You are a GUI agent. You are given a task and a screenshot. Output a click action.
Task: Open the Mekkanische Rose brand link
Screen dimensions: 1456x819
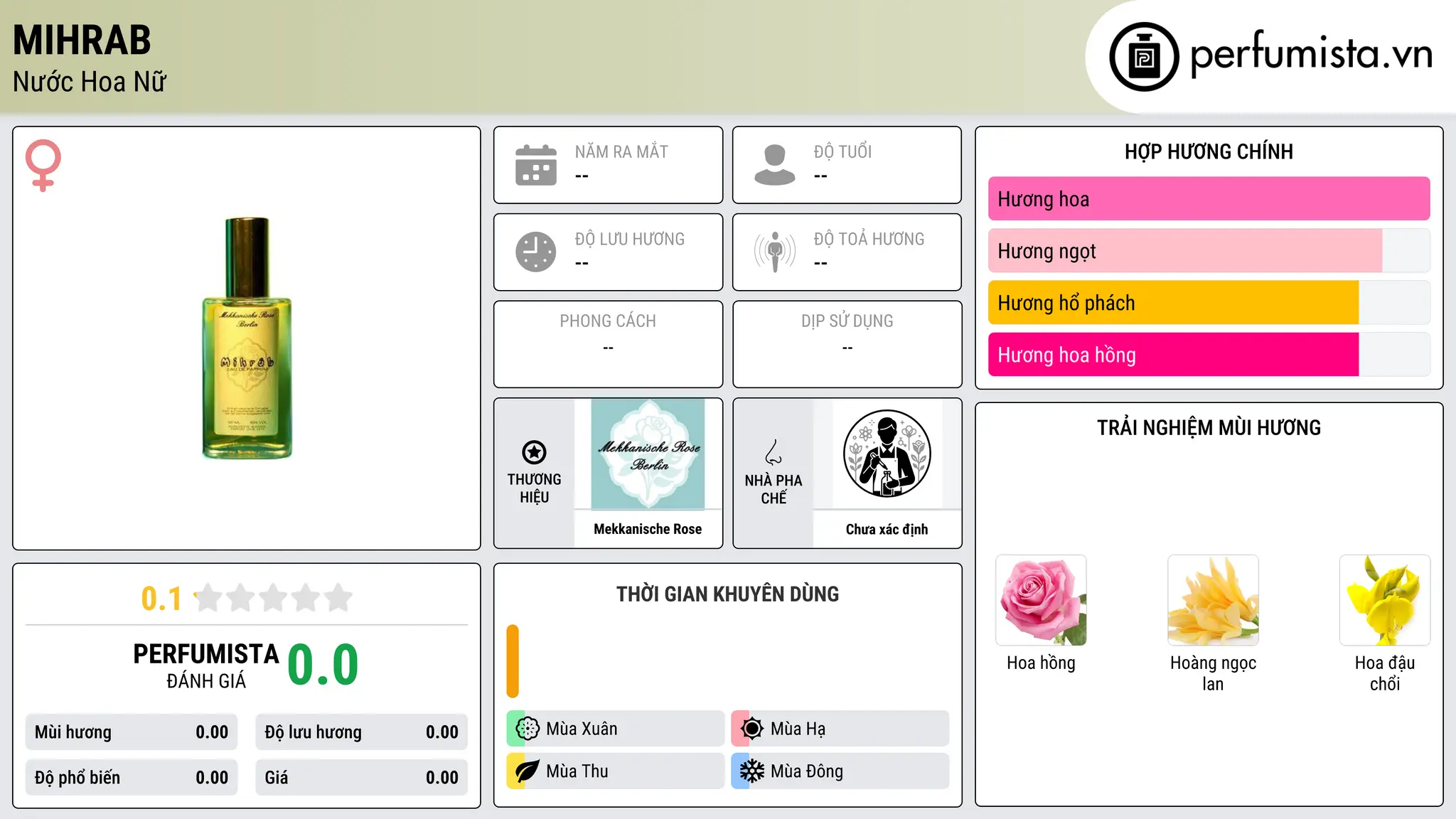(648, 529)
